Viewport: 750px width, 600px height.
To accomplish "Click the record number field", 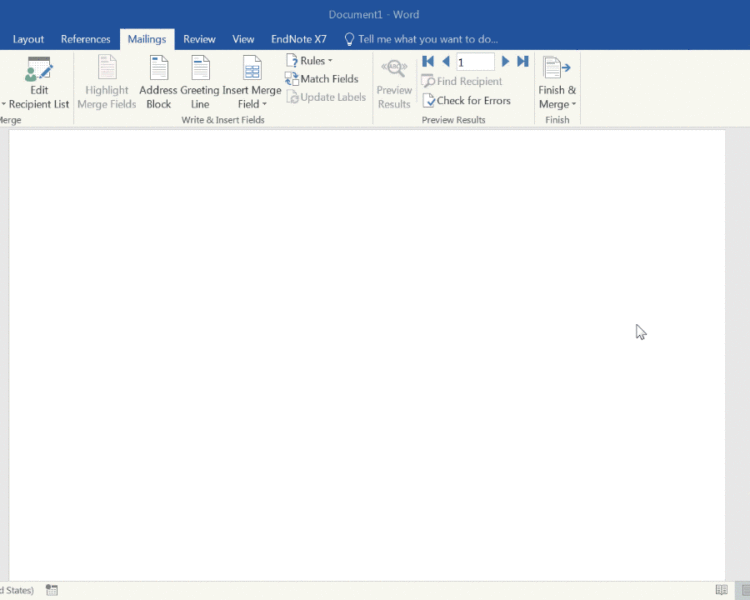I will pos(475,62).
